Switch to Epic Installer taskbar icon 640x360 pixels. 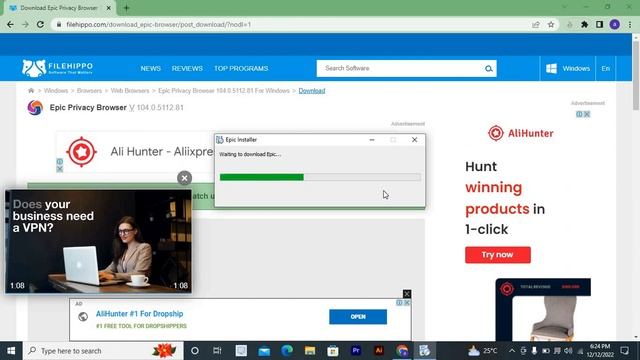click(x=425, y=351)
